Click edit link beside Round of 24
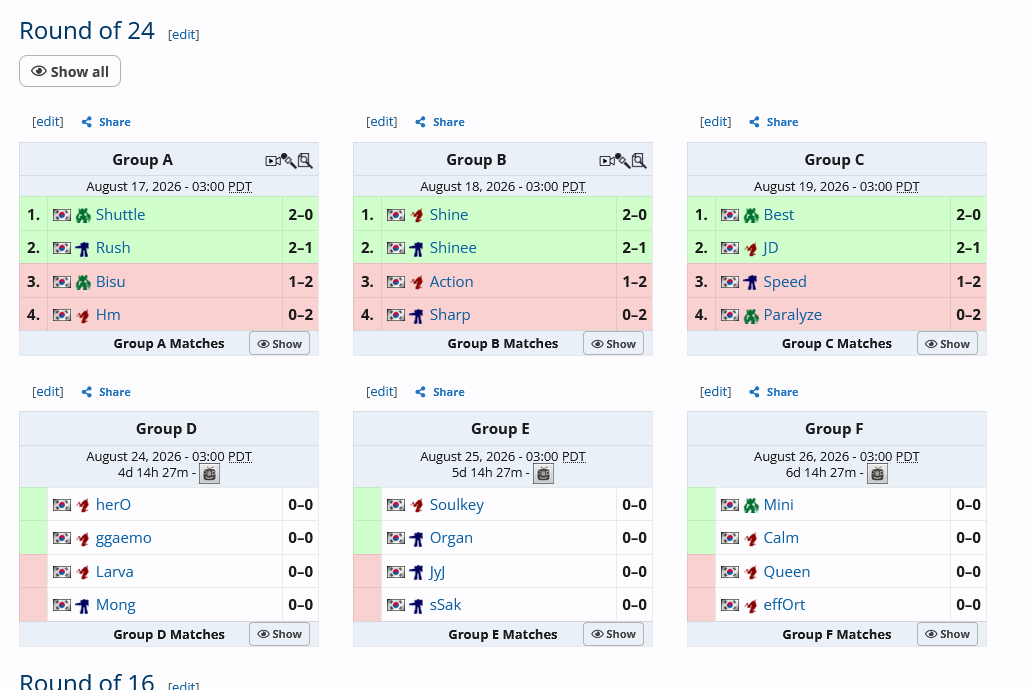Viewport: 1034px width, 690px height. click(183, 34)
